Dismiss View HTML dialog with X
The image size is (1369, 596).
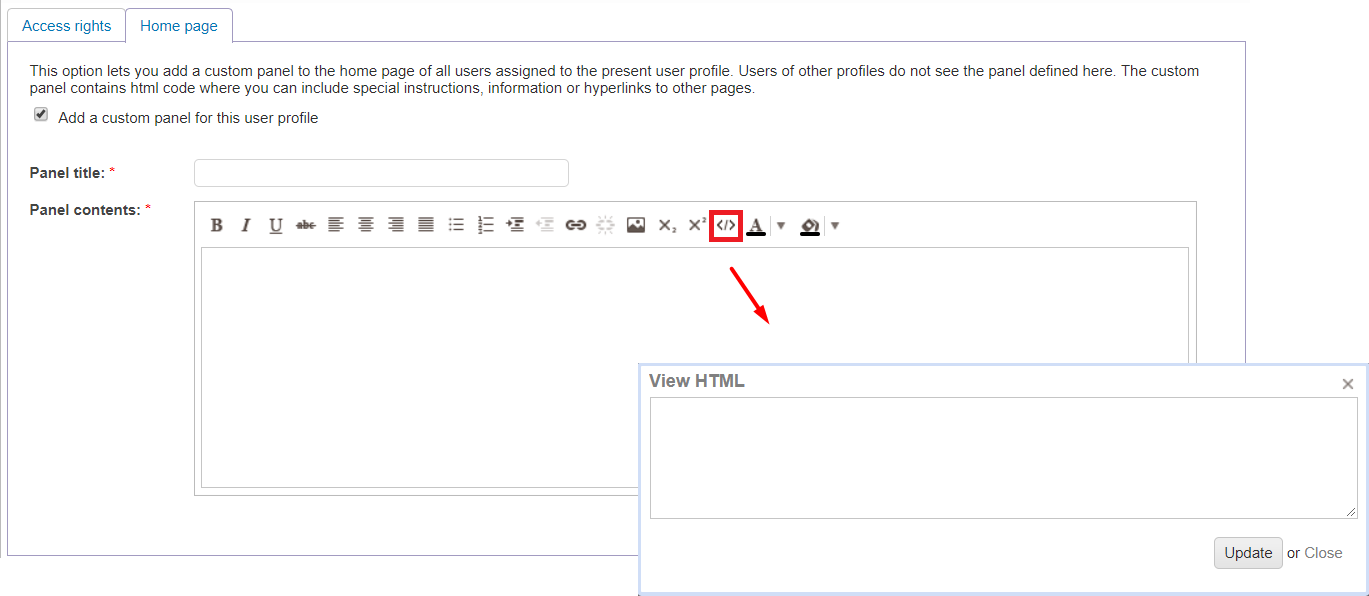point(1347,384)
